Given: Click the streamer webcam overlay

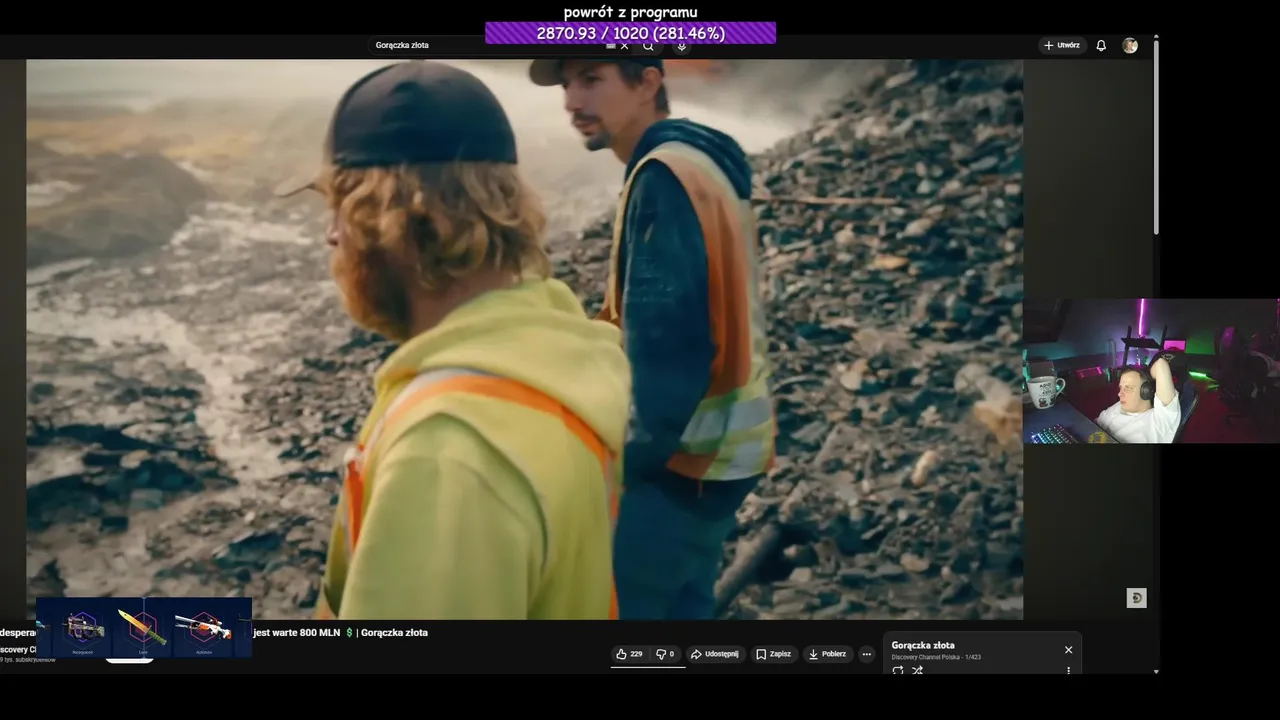Looking at the screenshot, I should 1151,371.
